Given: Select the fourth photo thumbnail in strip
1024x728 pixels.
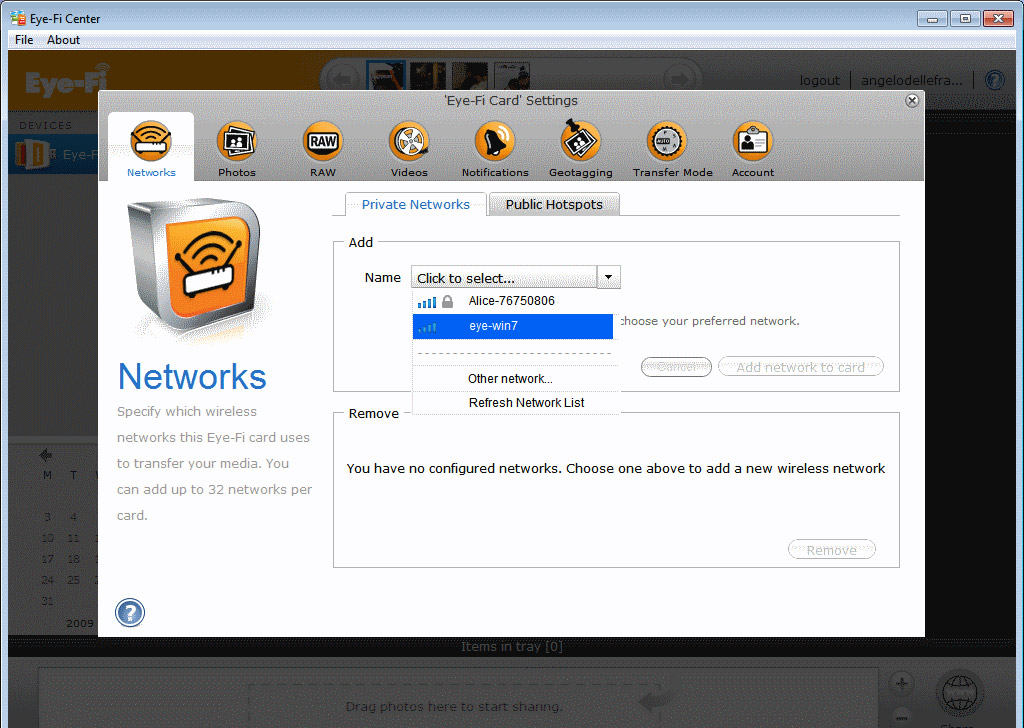Looking at the screenshot, I should 512,76.
